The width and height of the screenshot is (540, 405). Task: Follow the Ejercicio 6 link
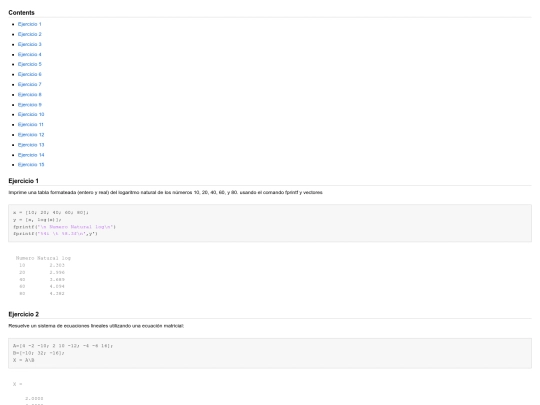[x=30, y=74]
